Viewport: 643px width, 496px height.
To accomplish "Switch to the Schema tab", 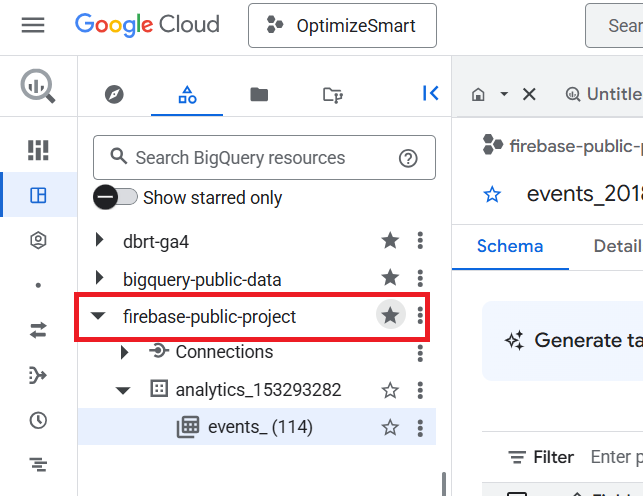I will pos(510,246).
